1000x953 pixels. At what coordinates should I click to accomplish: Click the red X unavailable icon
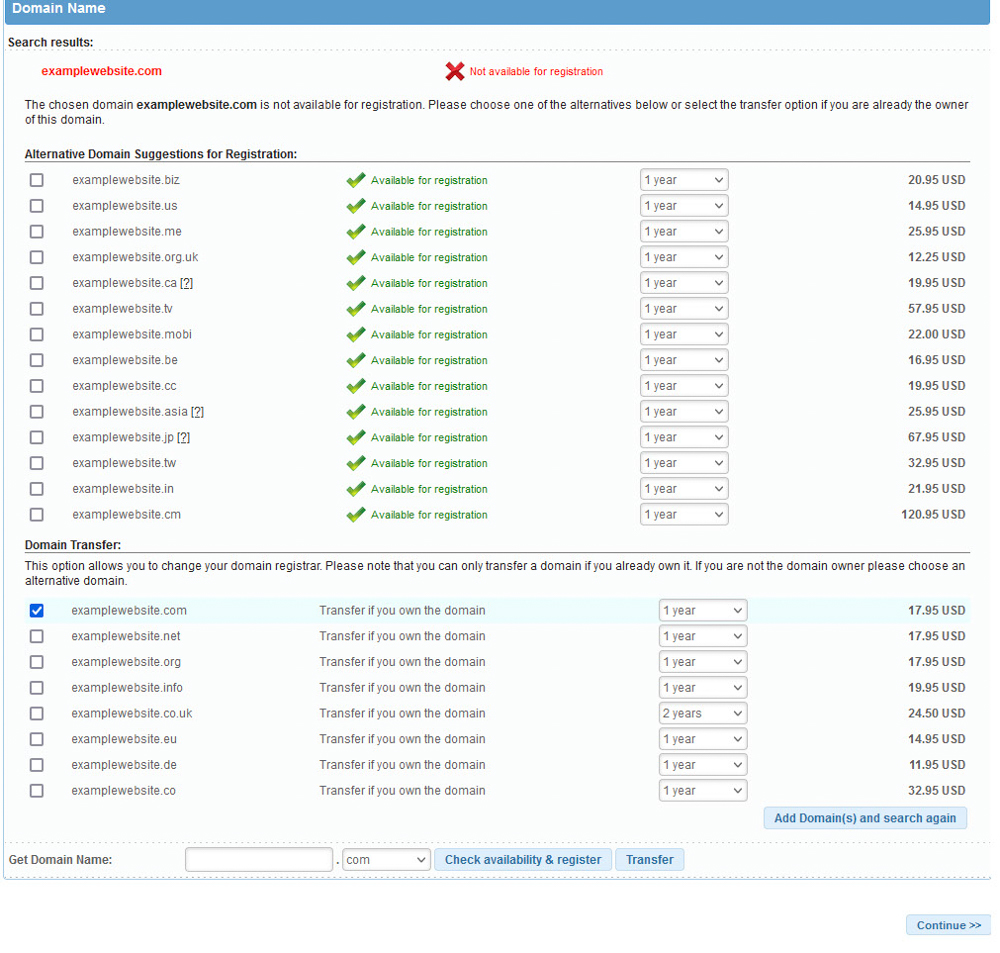(455, 71)
